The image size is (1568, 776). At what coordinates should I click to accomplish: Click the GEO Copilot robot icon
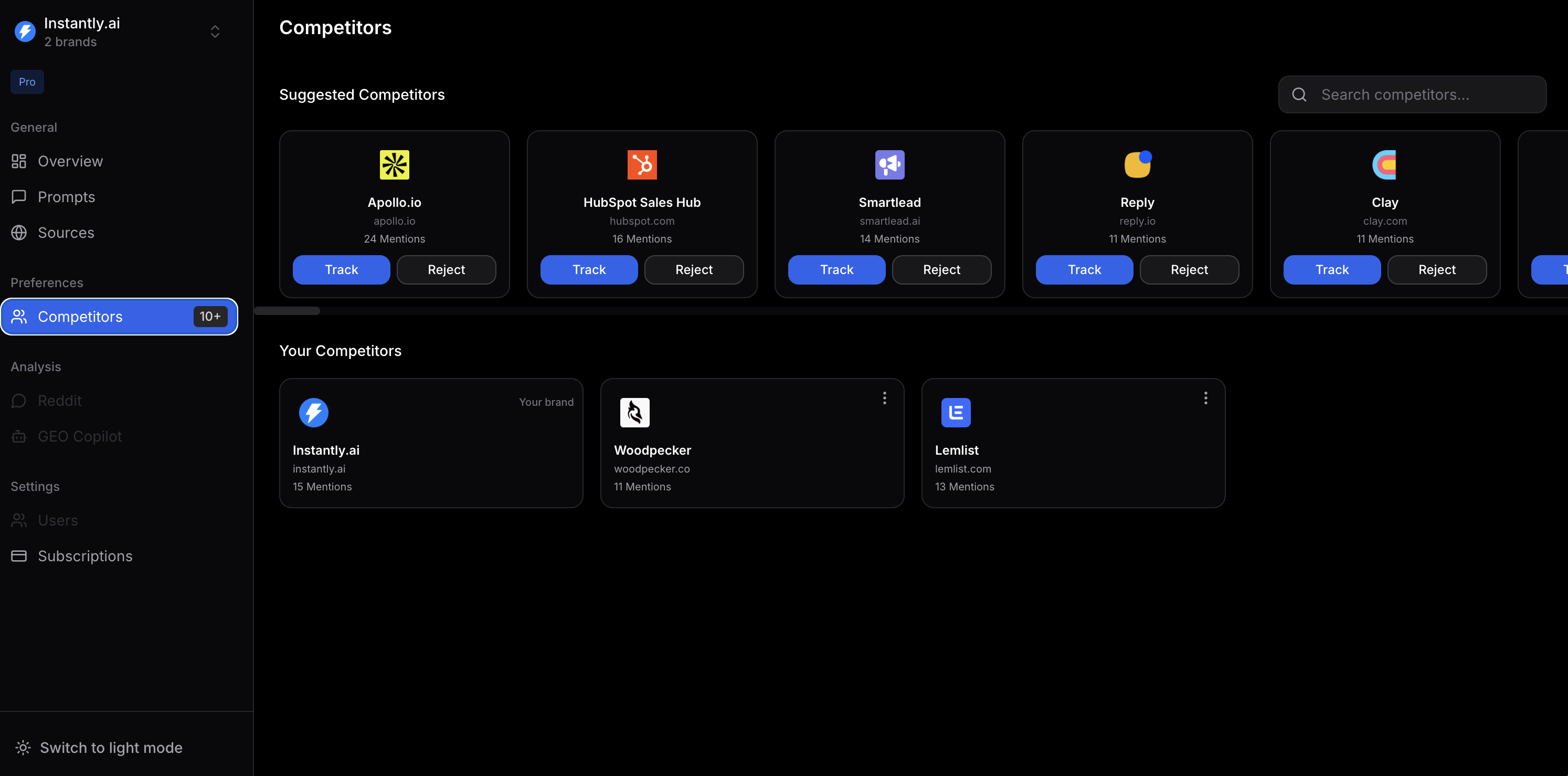[x=19, y=437]
